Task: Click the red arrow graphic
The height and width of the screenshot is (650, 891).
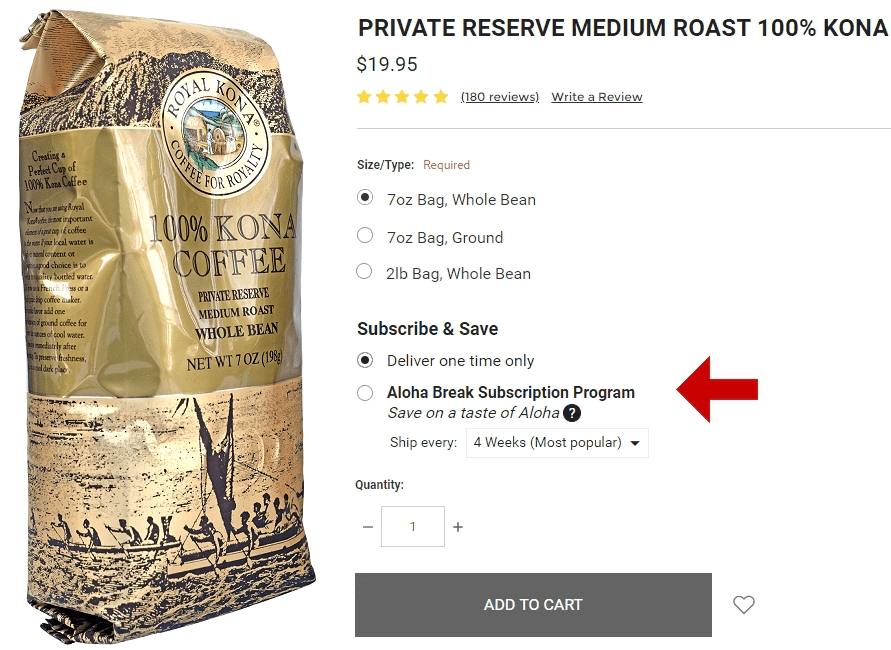Action: click(x=717, y=390)
